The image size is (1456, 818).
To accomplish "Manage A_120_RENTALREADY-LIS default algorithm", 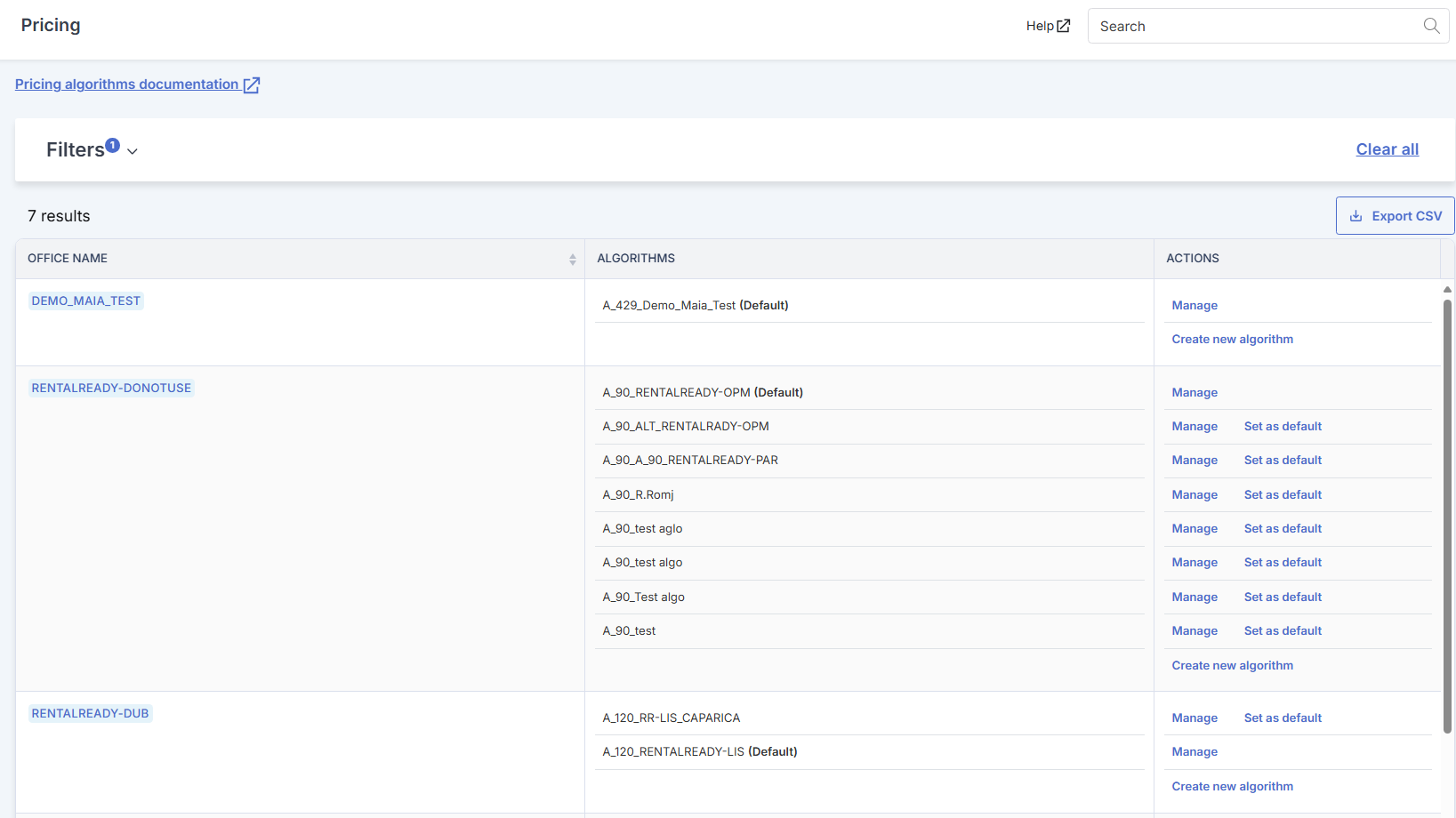I will pos(1195,751).
